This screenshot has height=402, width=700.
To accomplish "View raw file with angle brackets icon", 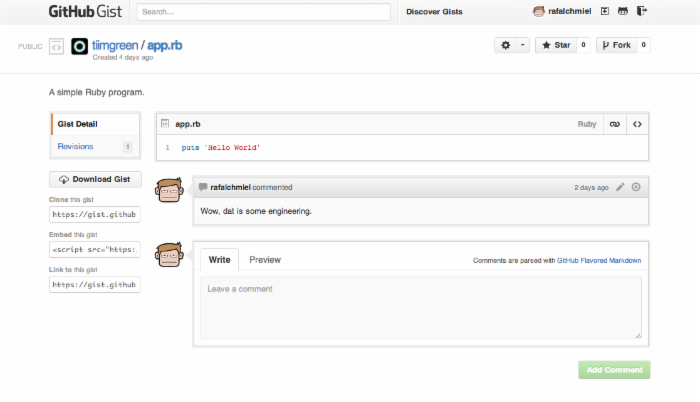I will 637,124.
